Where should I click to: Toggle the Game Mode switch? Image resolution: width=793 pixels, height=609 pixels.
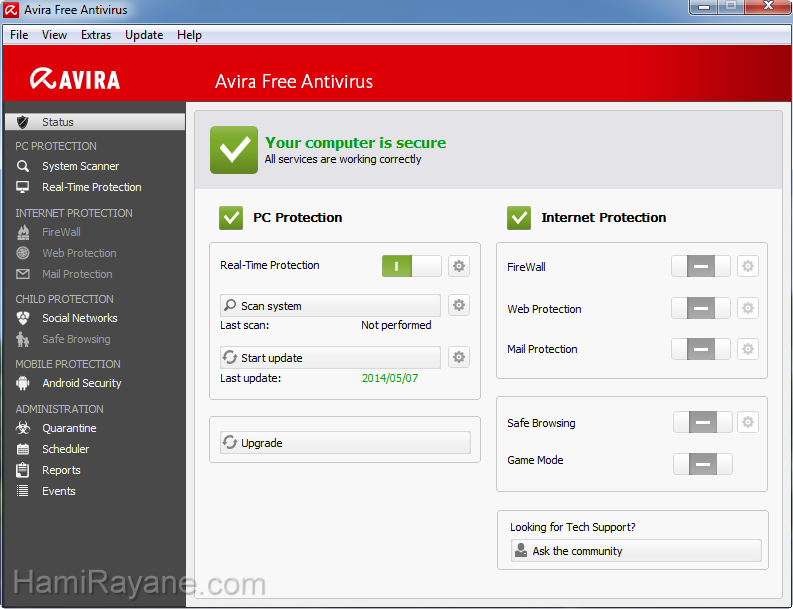pos(703,464)
